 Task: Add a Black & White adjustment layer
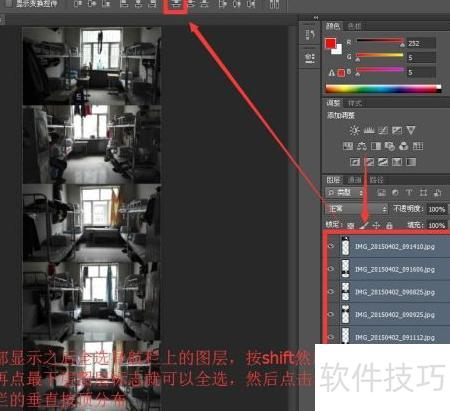(x=376, y=146)
